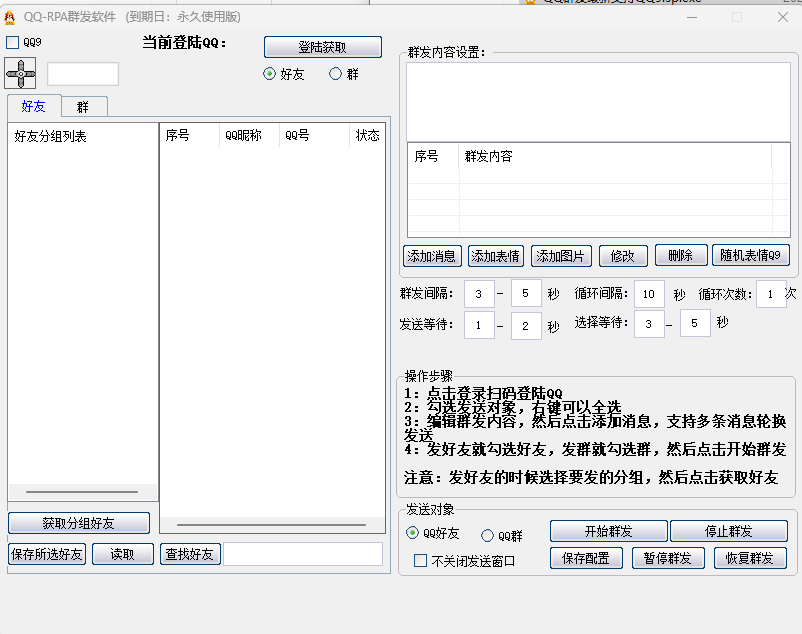This screenshot has height=634, width=802.
Task: Click the 群发内容 column header
Action: click(x=615, y=156)
